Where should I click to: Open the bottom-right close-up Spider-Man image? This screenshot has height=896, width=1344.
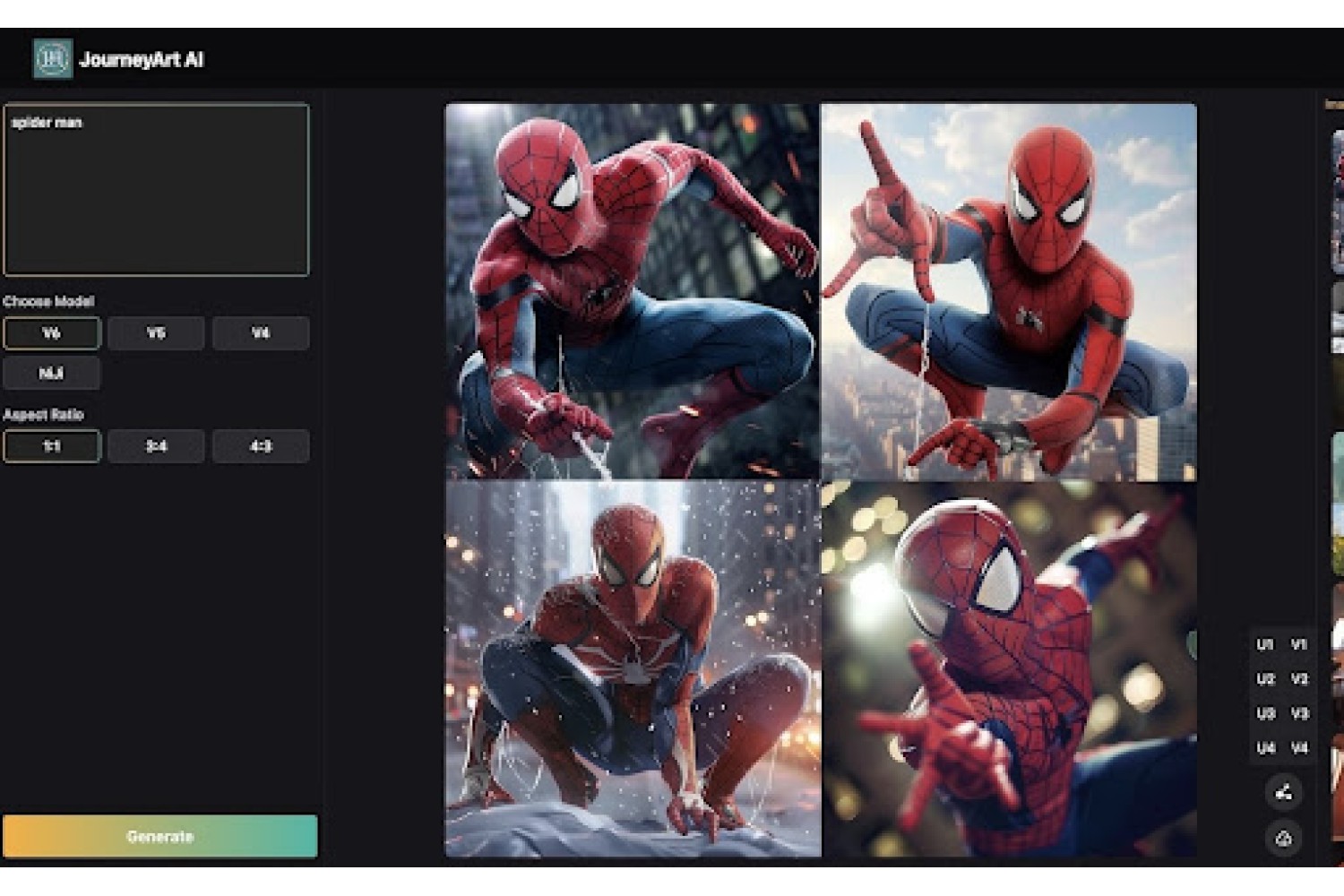click(x=1009, y=668)
